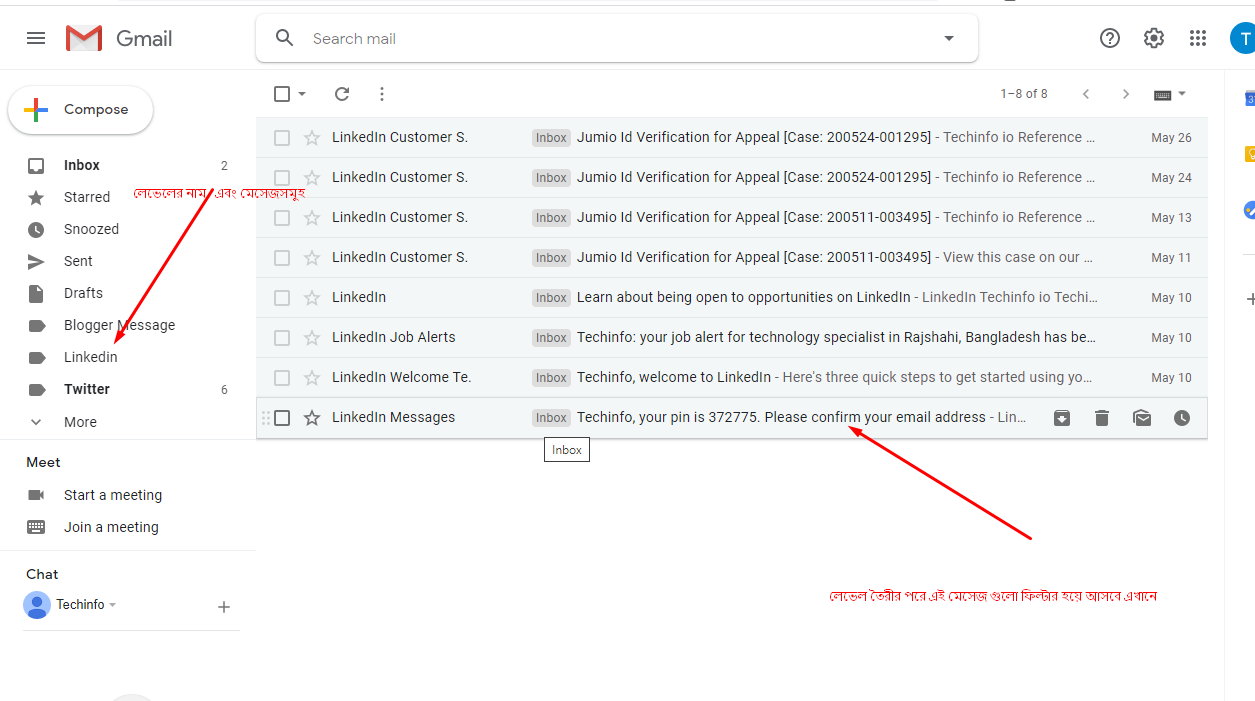Go to newer messages arrow
This screenshot has width=1255, height=701.
pyautogui.click(x=1086, y=94)
